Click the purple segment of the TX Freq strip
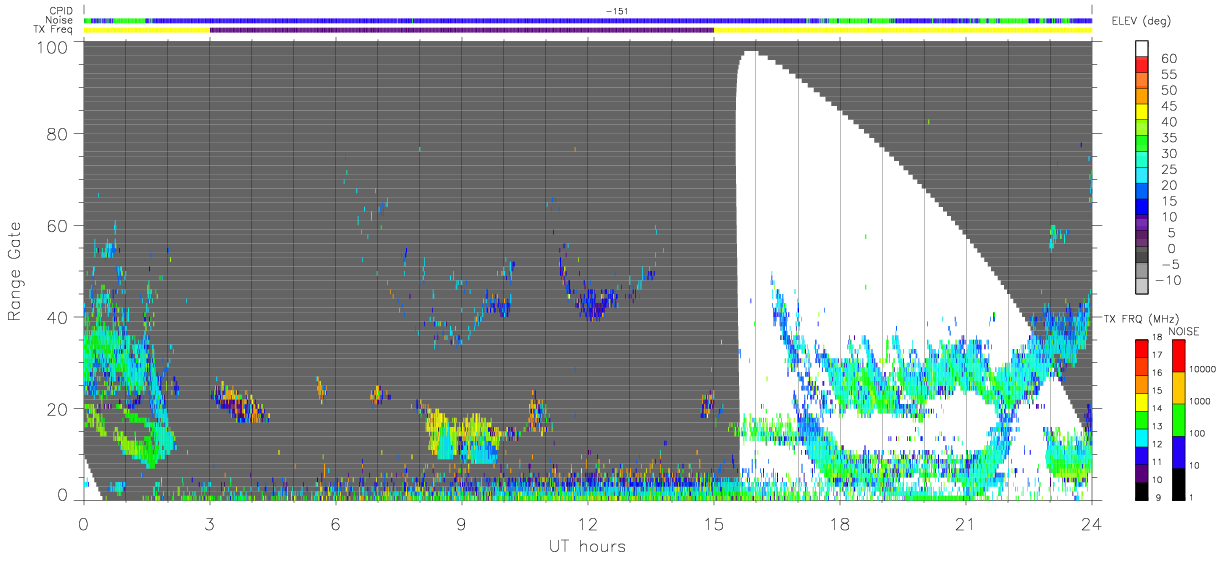Image resolution: width=1228 pixels, height=567 pixels. click(x=462, y=29)
